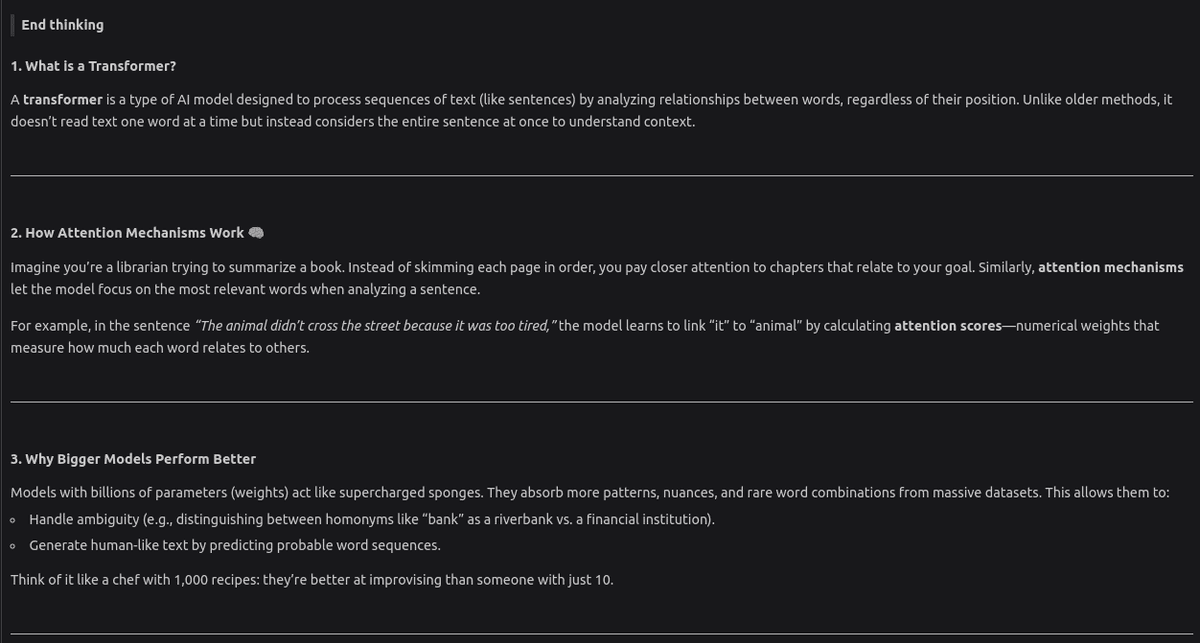Click the vertical bar left of "End thinking"
This screenshot has width=1200, height=643.
point(12,24)
